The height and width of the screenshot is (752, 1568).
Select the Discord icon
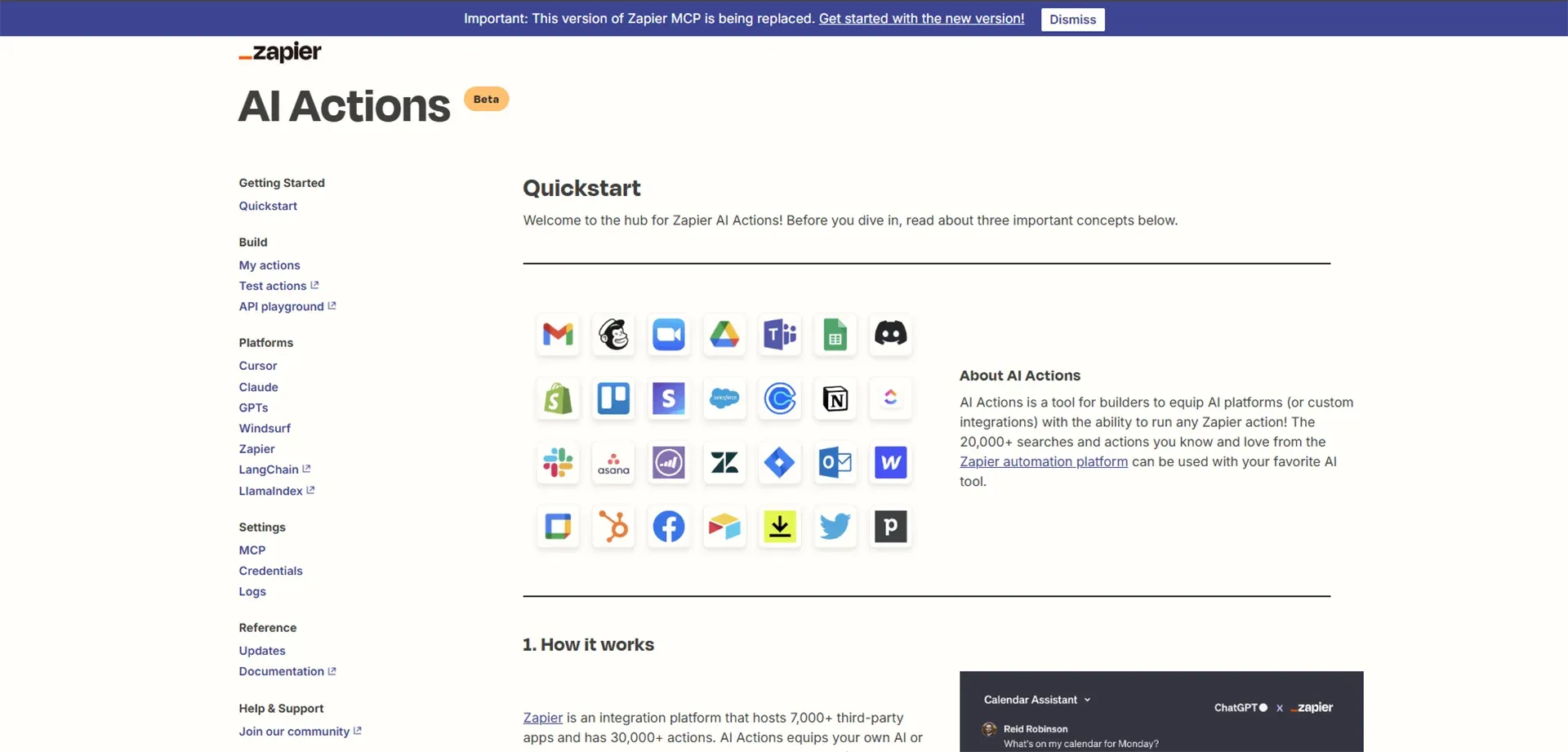coord(890,335)
